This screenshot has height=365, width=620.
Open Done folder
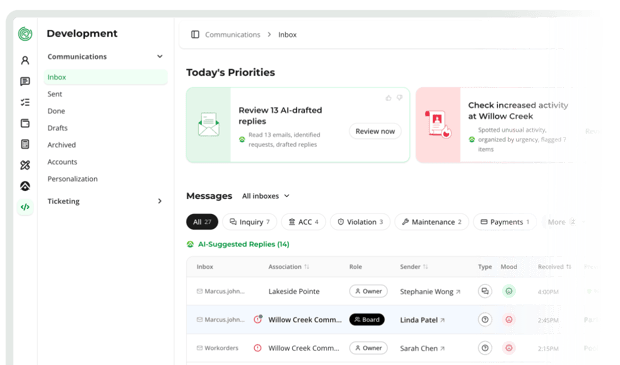click(56, 111)
